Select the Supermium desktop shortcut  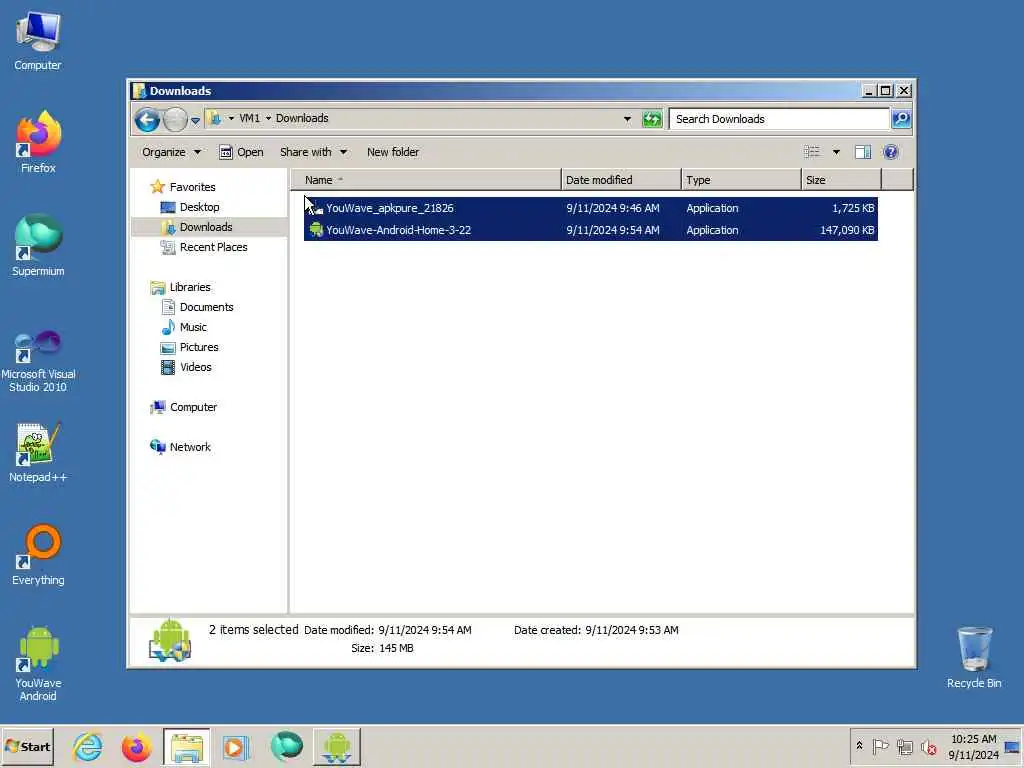pos(38,246)
